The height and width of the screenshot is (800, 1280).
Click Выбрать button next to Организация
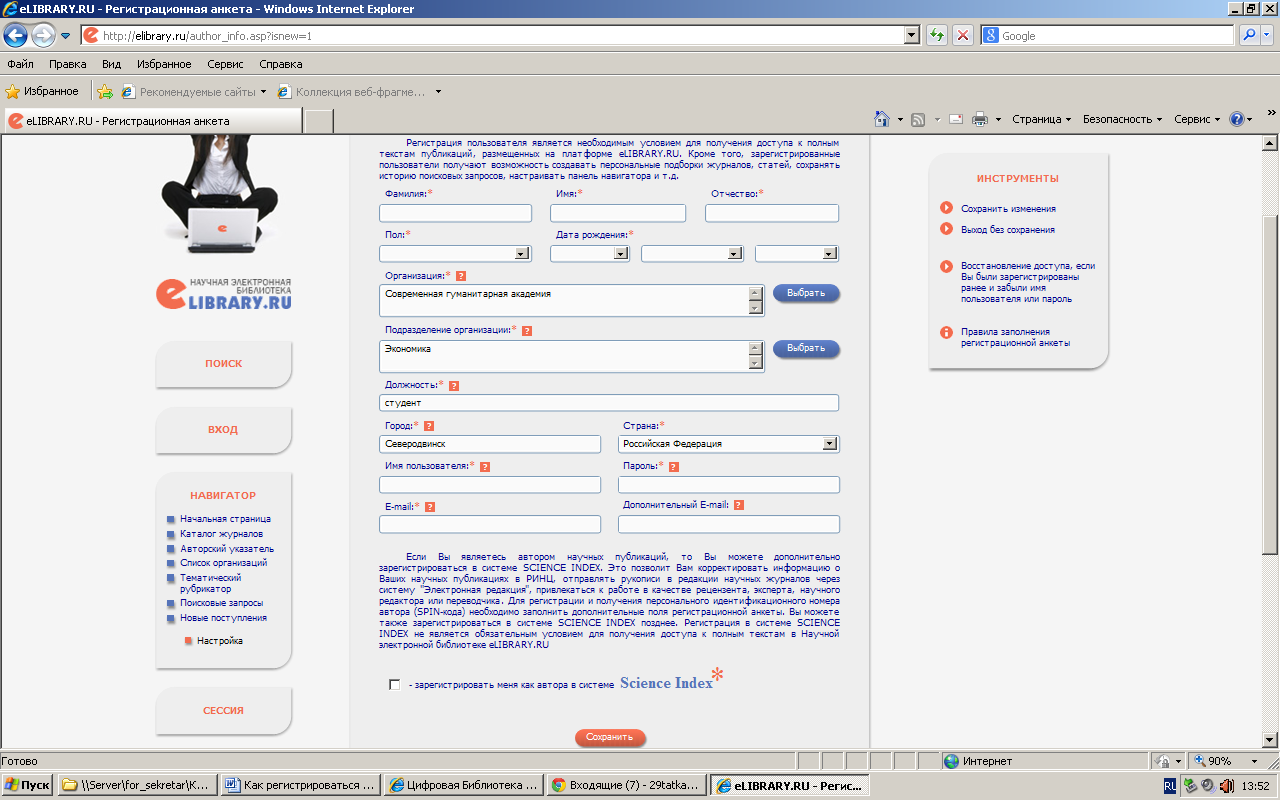coord(806,293)
